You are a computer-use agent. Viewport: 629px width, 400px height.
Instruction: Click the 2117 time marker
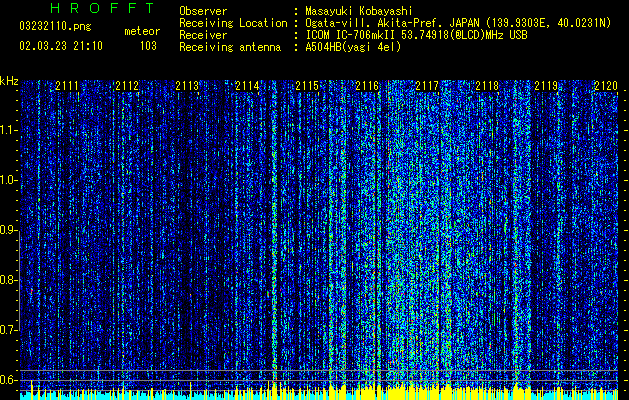(x=427, y=86)
